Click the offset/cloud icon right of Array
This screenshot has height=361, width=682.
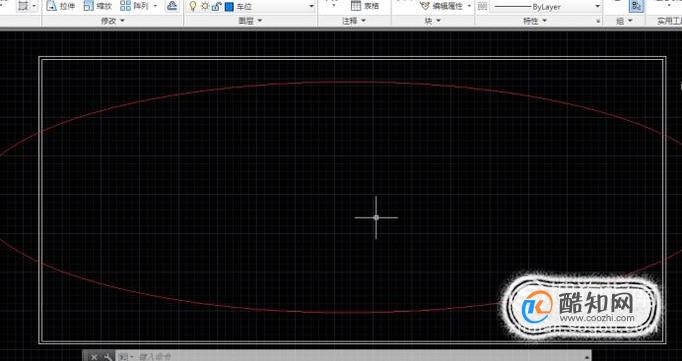(173, 6)
